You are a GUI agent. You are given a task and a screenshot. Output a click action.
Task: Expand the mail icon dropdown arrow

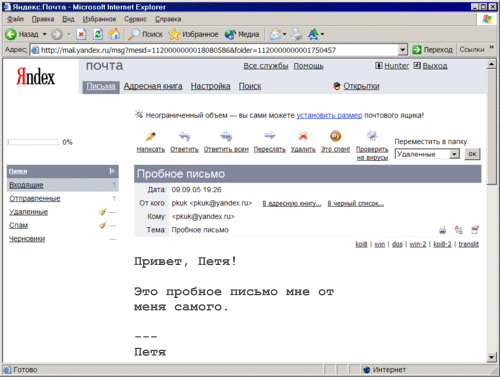tap(284, 34)
